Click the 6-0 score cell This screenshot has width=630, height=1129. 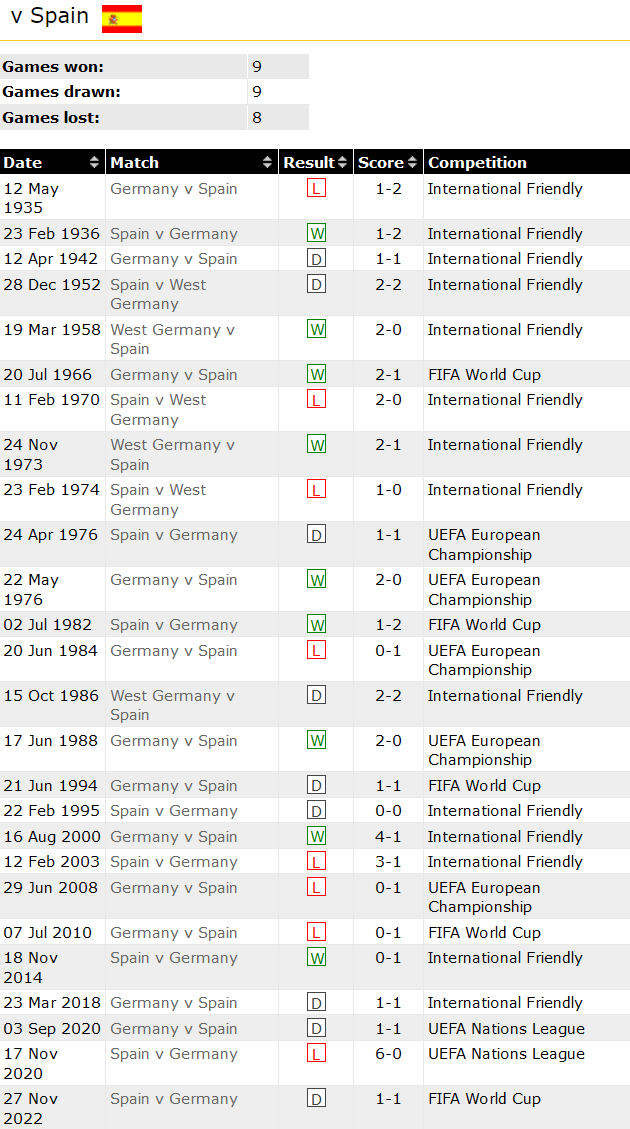(388, 1054)
